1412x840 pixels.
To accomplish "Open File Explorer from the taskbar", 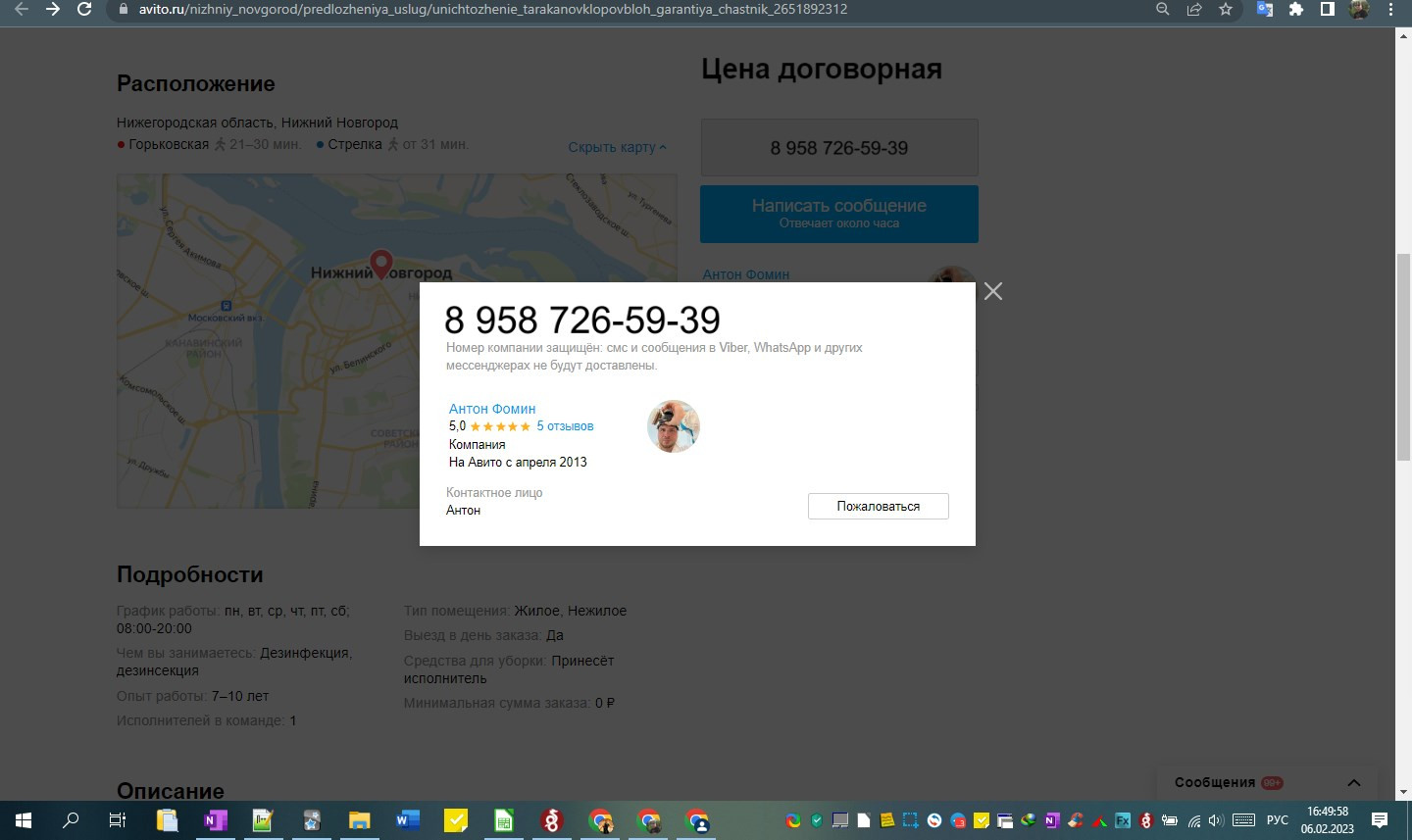I will click(360, 820).
